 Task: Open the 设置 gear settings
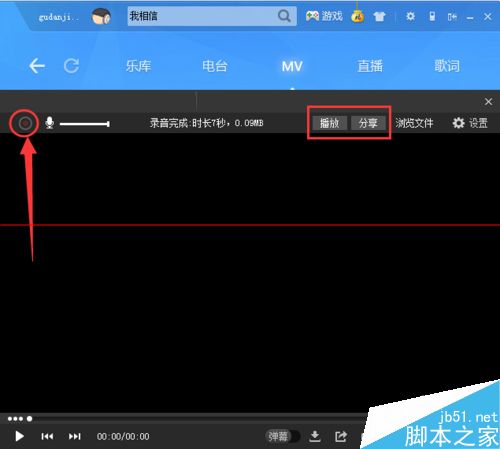click(470, 123)
